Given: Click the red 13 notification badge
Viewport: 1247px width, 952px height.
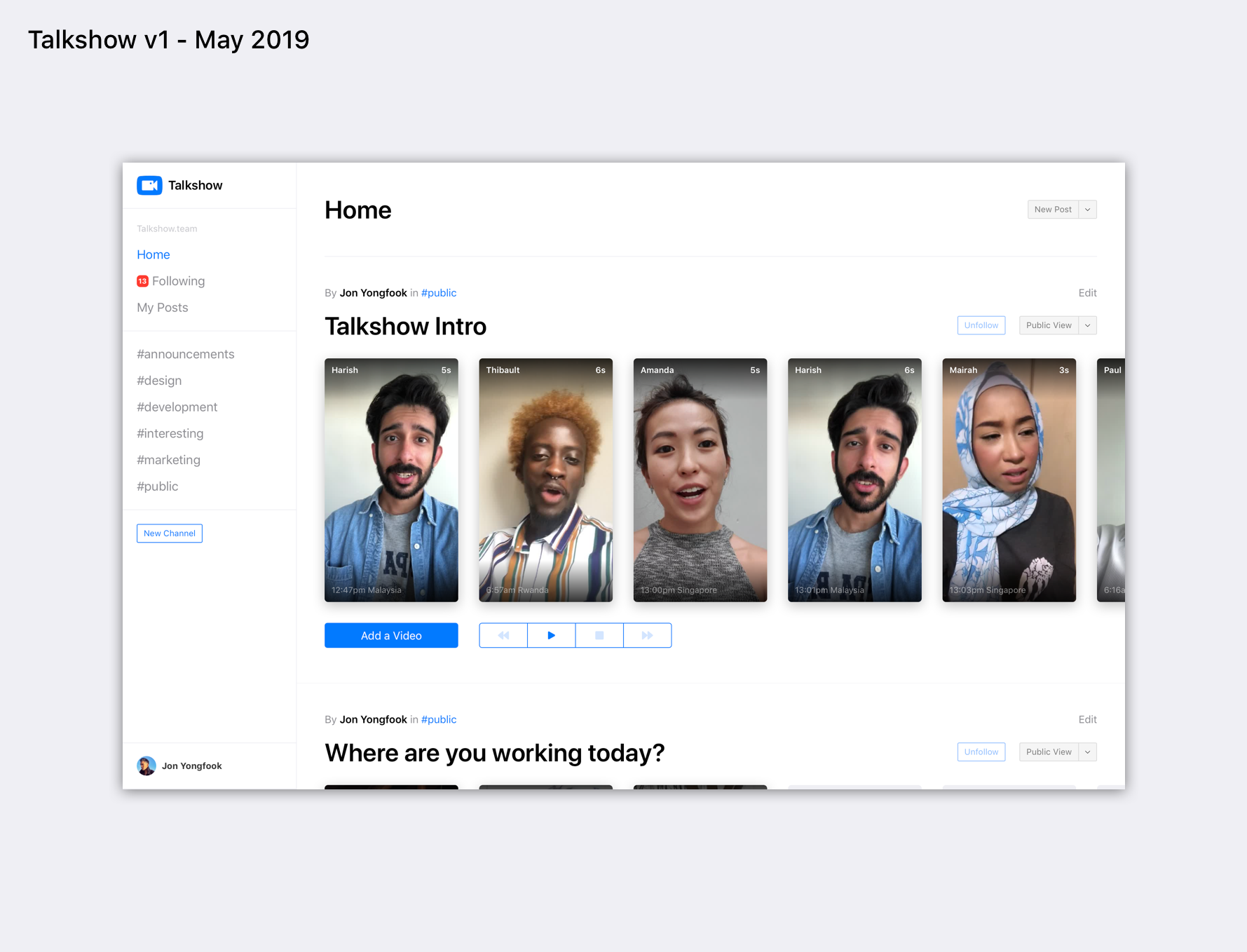Looking at the screenshot, I should (142, 281).
